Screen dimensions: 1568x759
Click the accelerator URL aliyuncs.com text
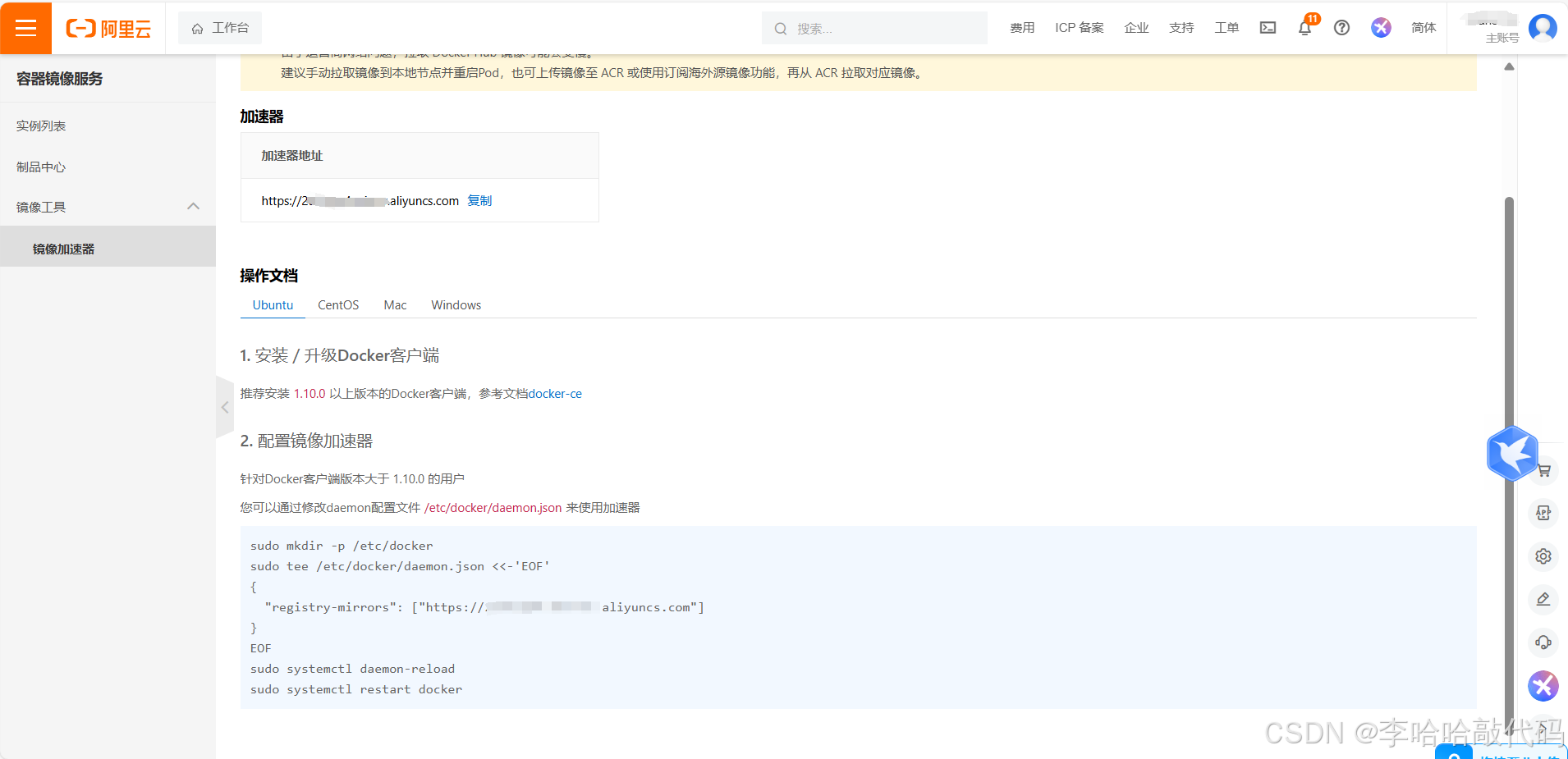[x=360, y=201]
